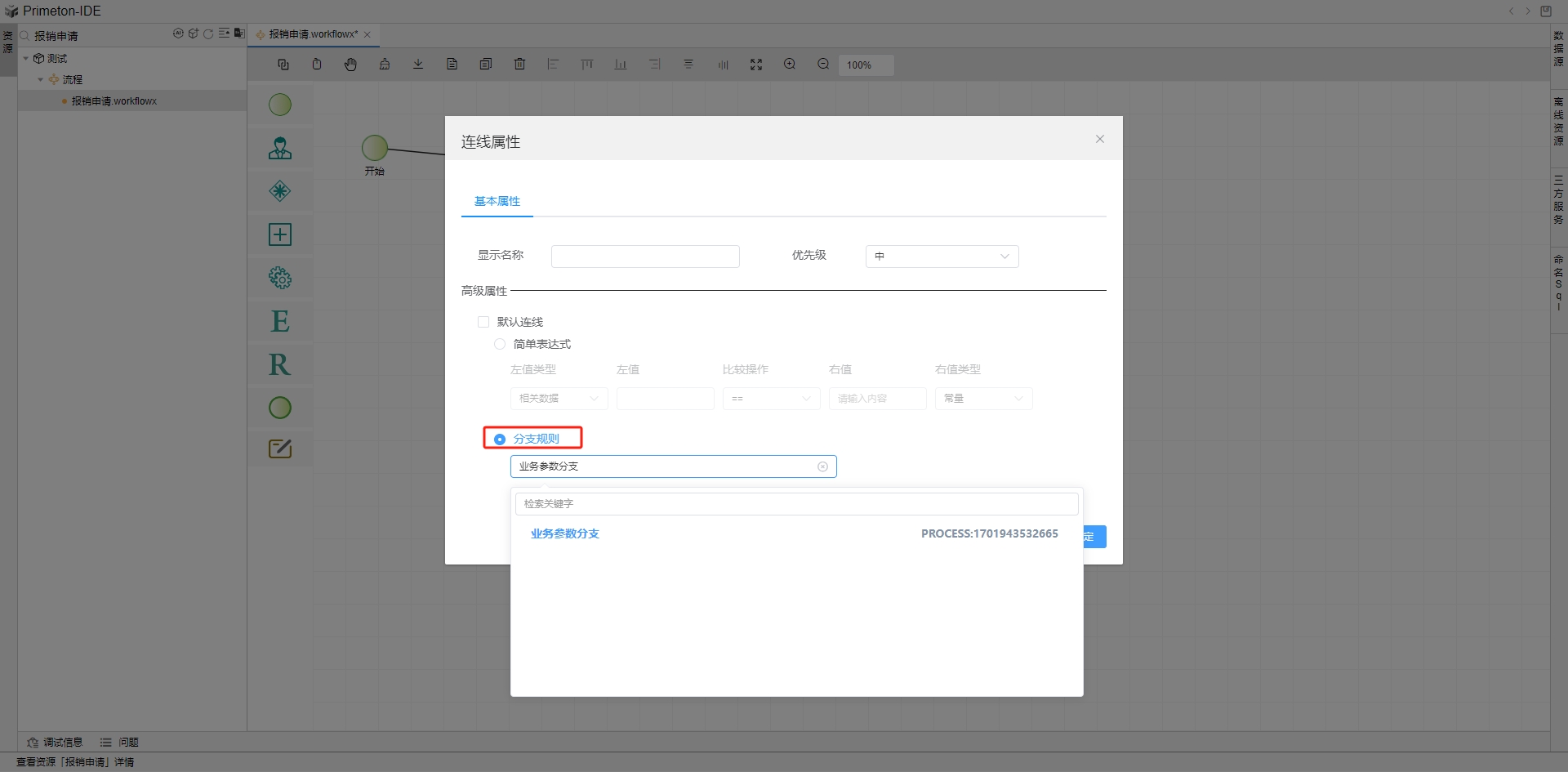Open the 调试信息 panel at bottom
The height and width of the screenshot is (772, 1568).
point(56,742)
